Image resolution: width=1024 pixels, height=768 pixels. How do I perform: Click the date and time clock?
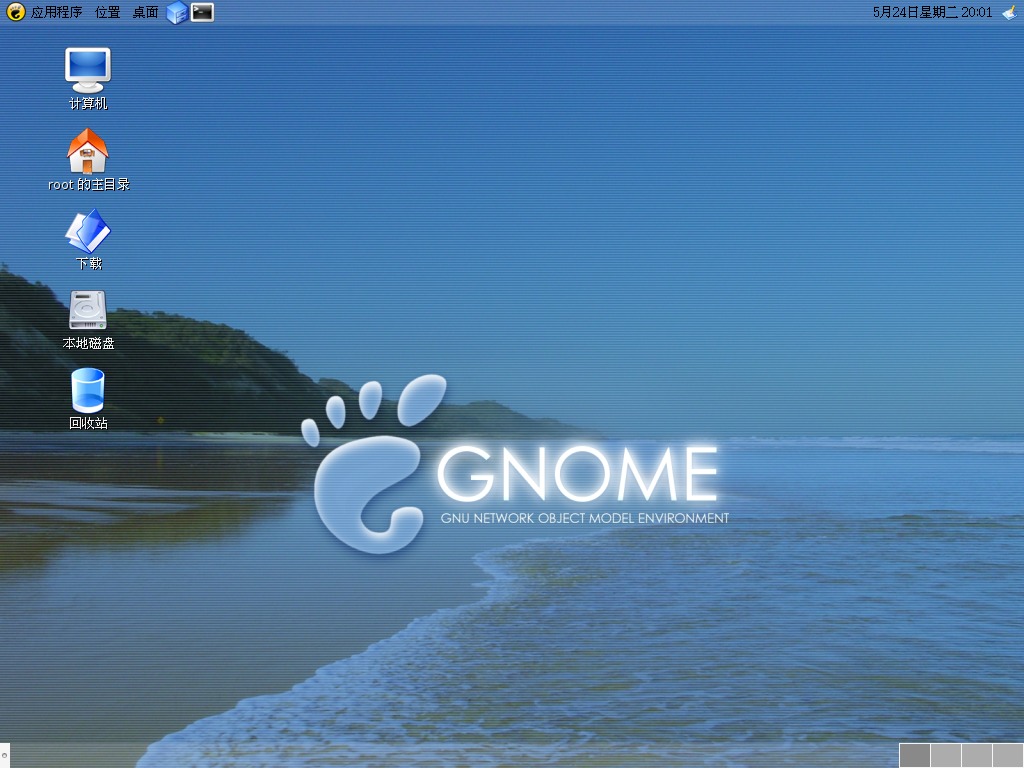pyautogui.click(x=932, y=12)
